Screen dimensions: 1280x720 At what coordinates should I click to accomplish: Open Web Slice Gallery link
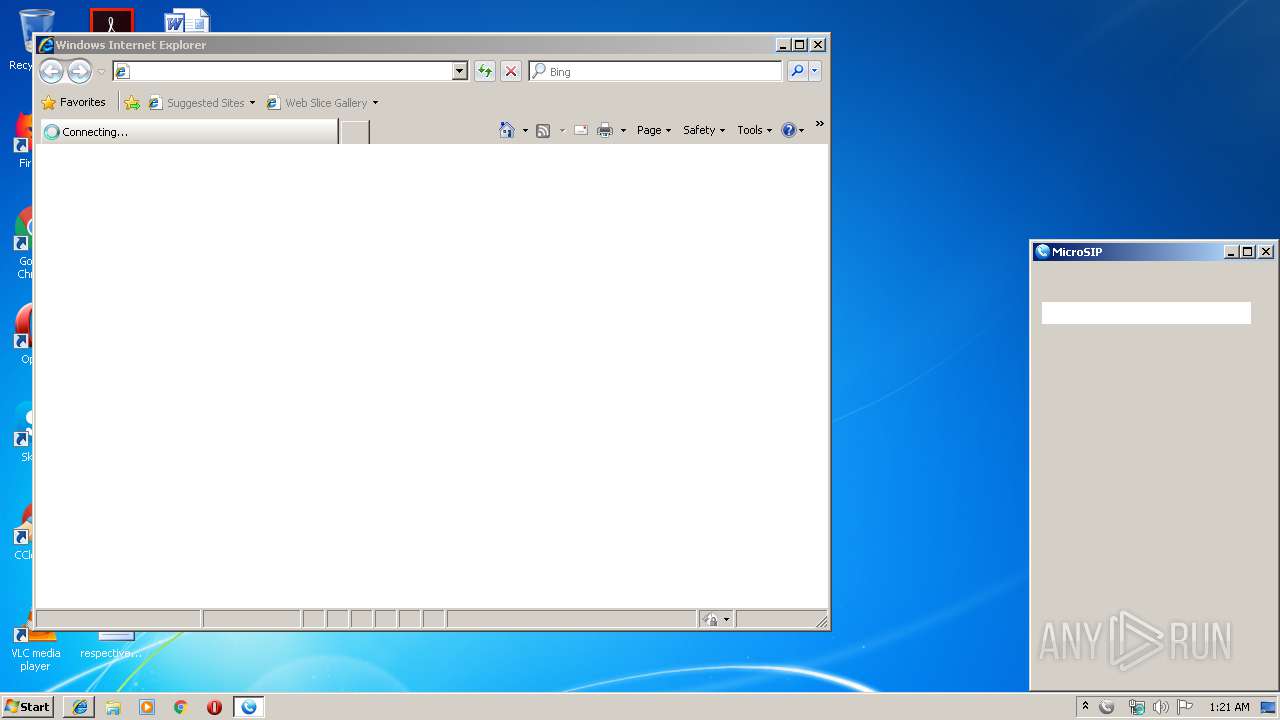click(x=322, y=102)
